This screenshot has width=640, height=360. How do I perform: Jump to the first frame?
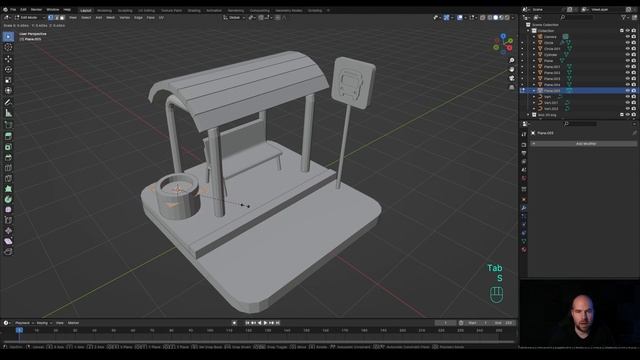(x=247, y=323)
